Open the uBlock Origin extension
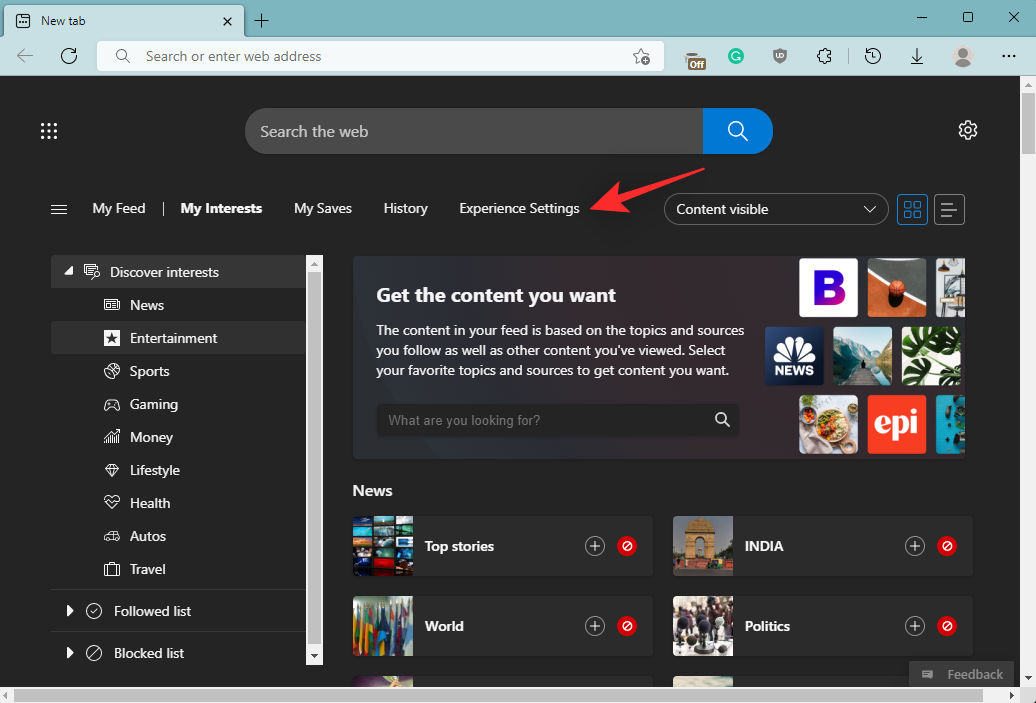1036x703 pixels. (780, 56)
